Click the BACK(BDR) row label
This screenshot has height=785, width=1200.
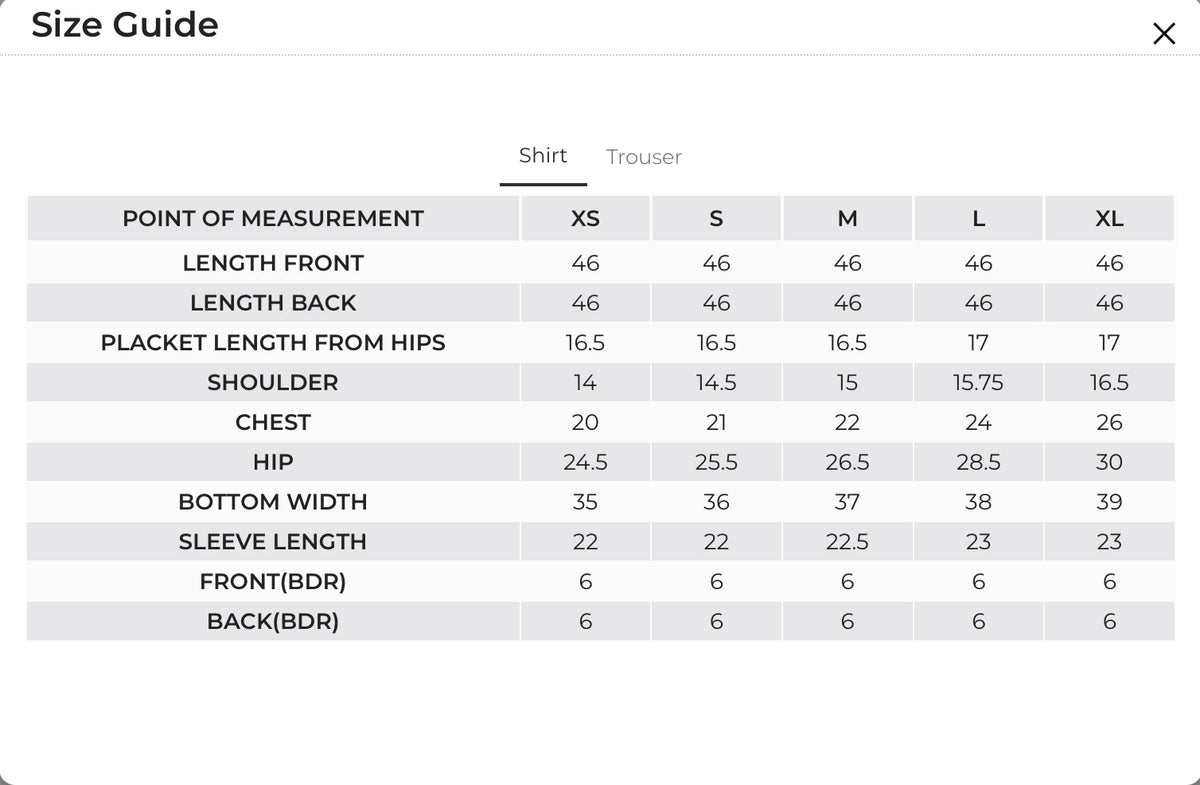[273, 622]
